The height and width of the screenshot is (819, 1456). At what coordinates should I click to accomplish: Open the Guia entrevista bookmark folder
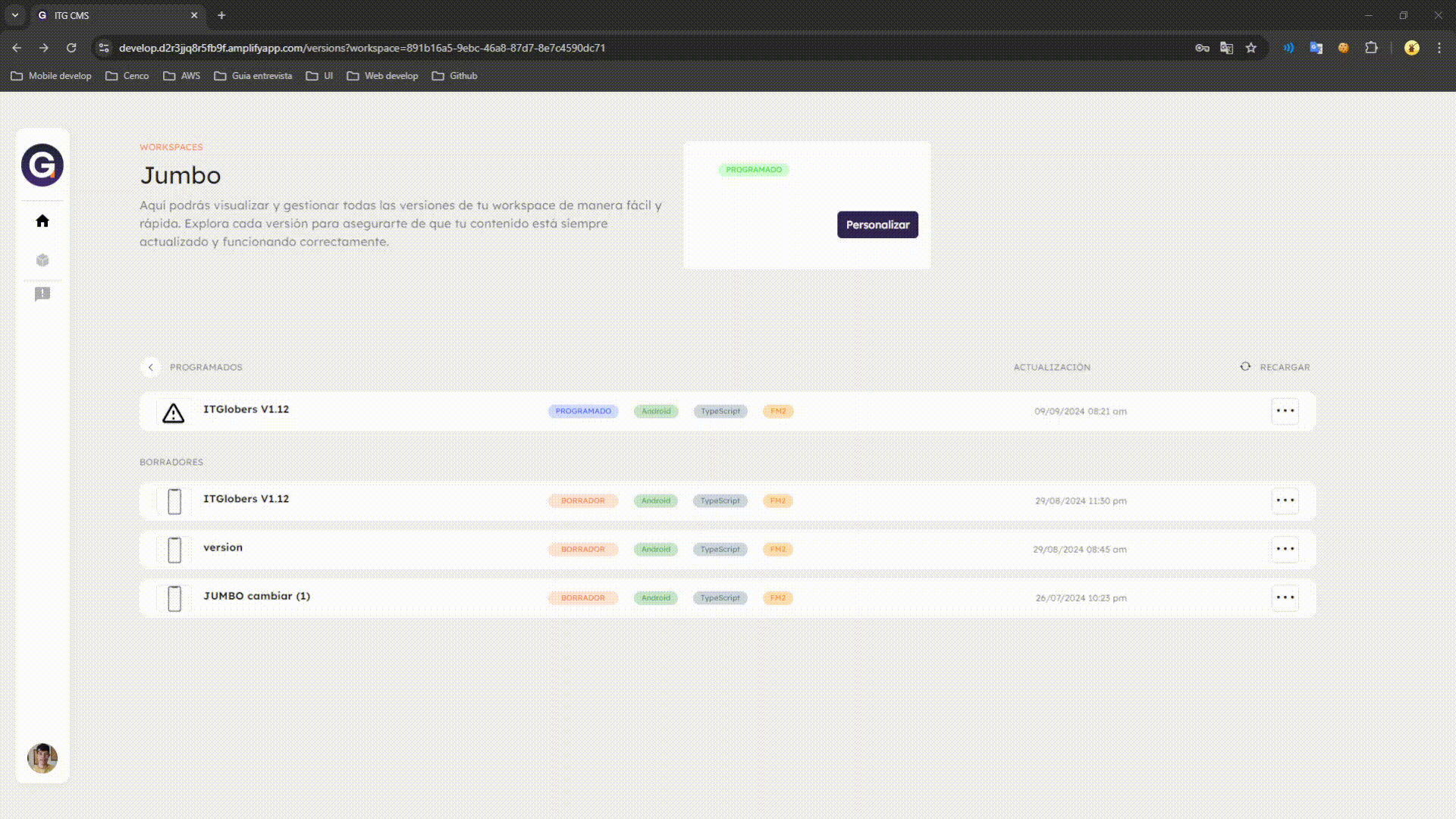(253, 76)
